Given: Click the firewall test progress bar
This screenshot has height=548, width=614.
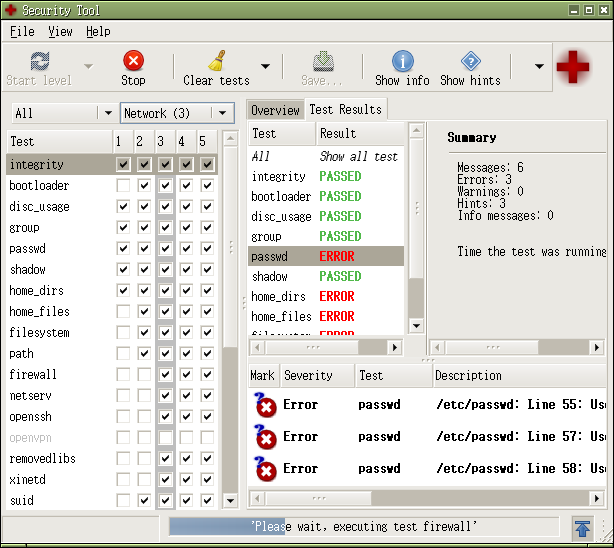Looking at the screenshot, I should (x=363, y=526).
